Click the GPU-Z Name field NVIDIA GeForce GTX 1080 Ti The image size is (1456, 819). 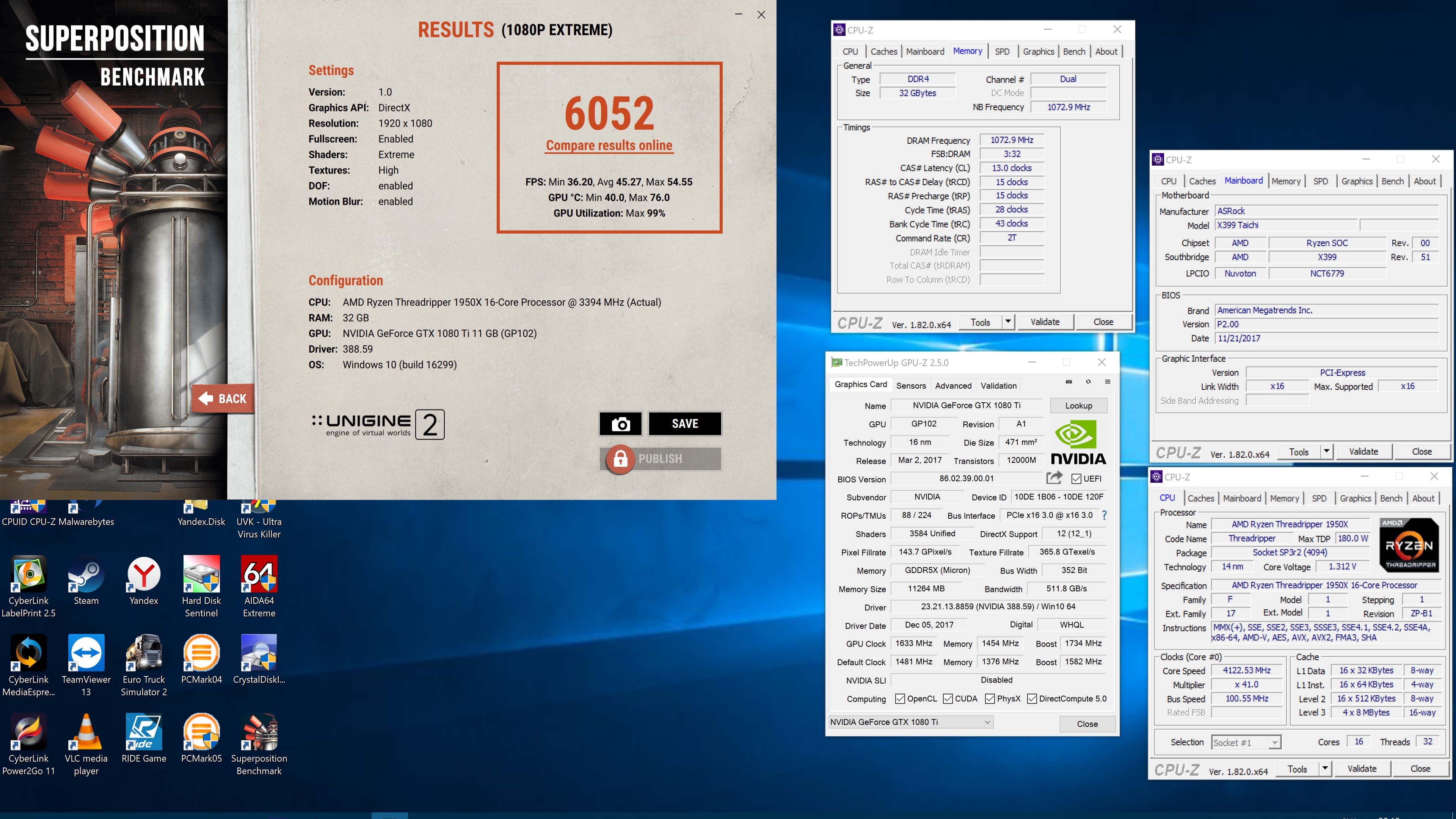(x=966, y=406)
